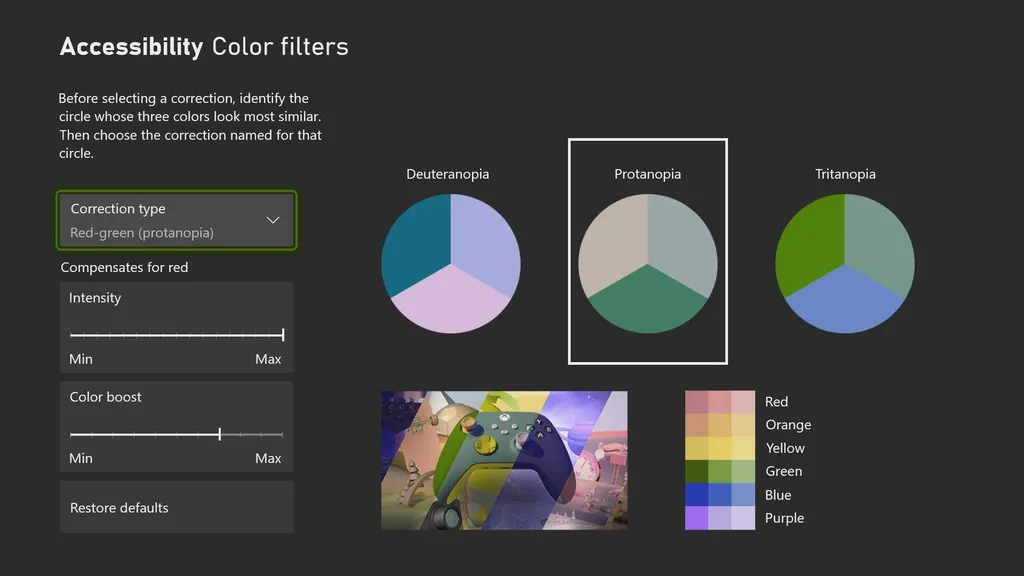Open the Correction type dropdown

(176, 220)
